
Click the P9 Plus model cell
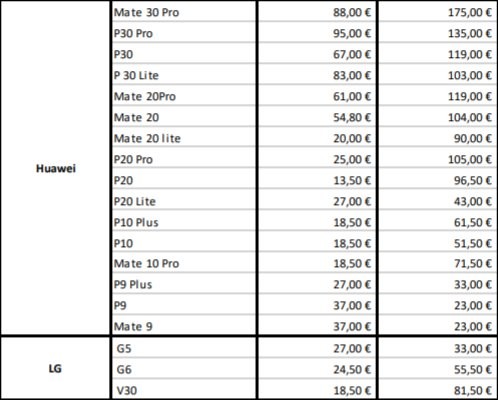coord(184,285)
